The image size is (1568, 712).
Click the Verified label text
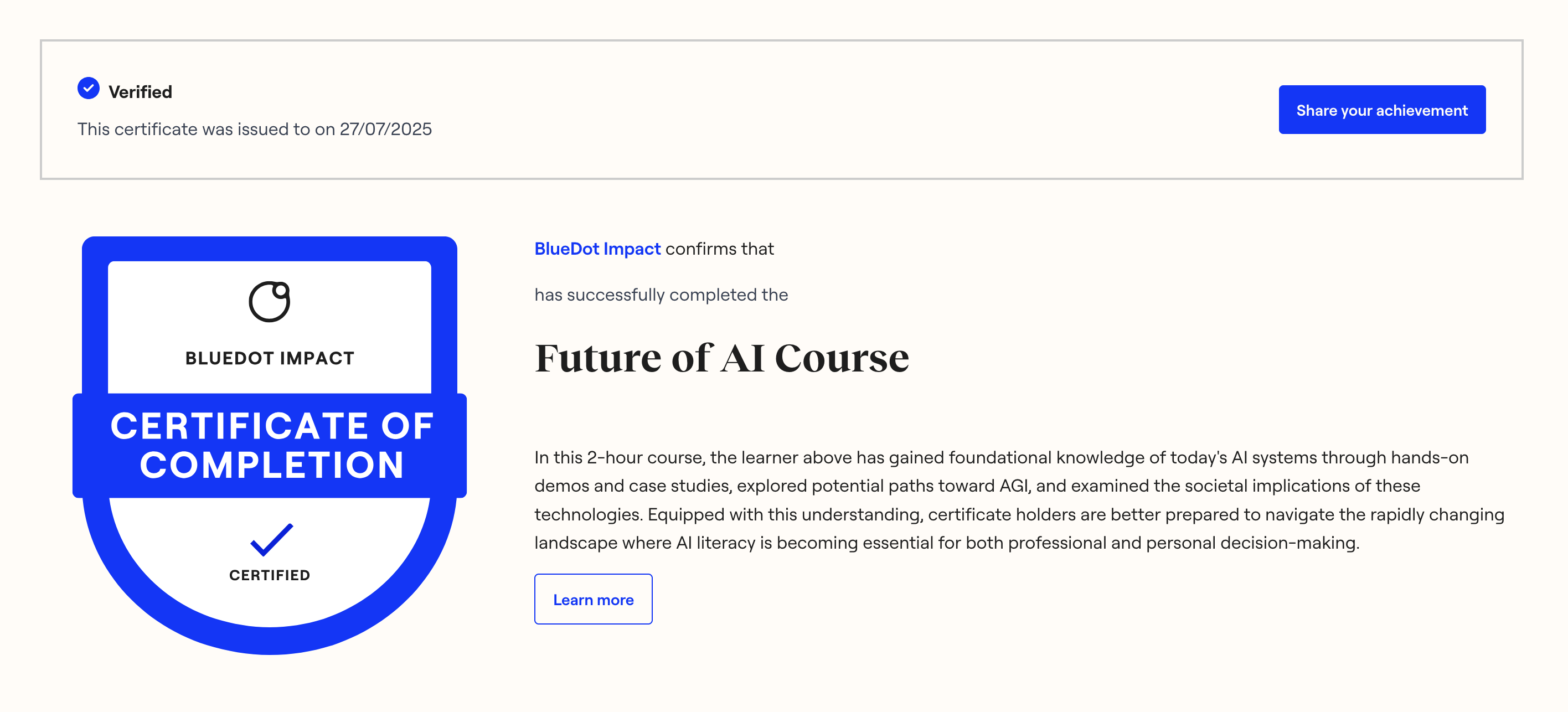(x=140, y=92)
